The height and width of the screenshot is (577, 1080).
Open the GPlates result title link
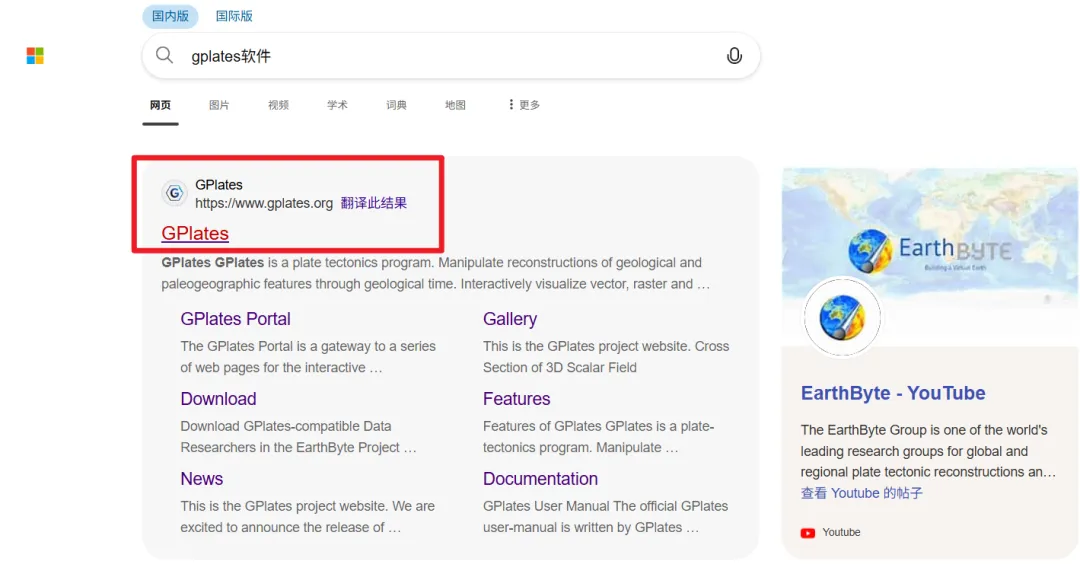pos(195,233)
